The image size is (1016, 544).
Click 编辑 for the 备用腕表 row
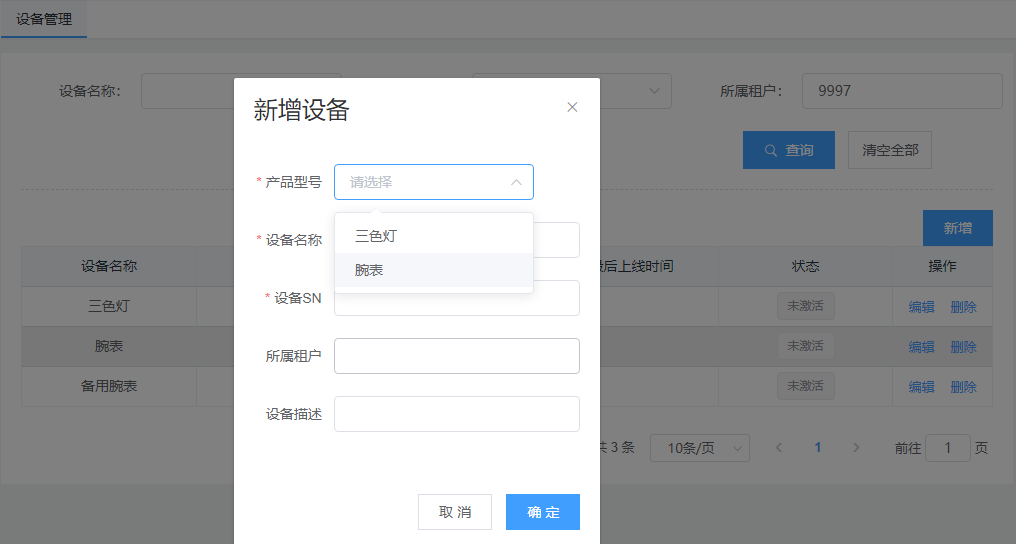coord(921,387)
